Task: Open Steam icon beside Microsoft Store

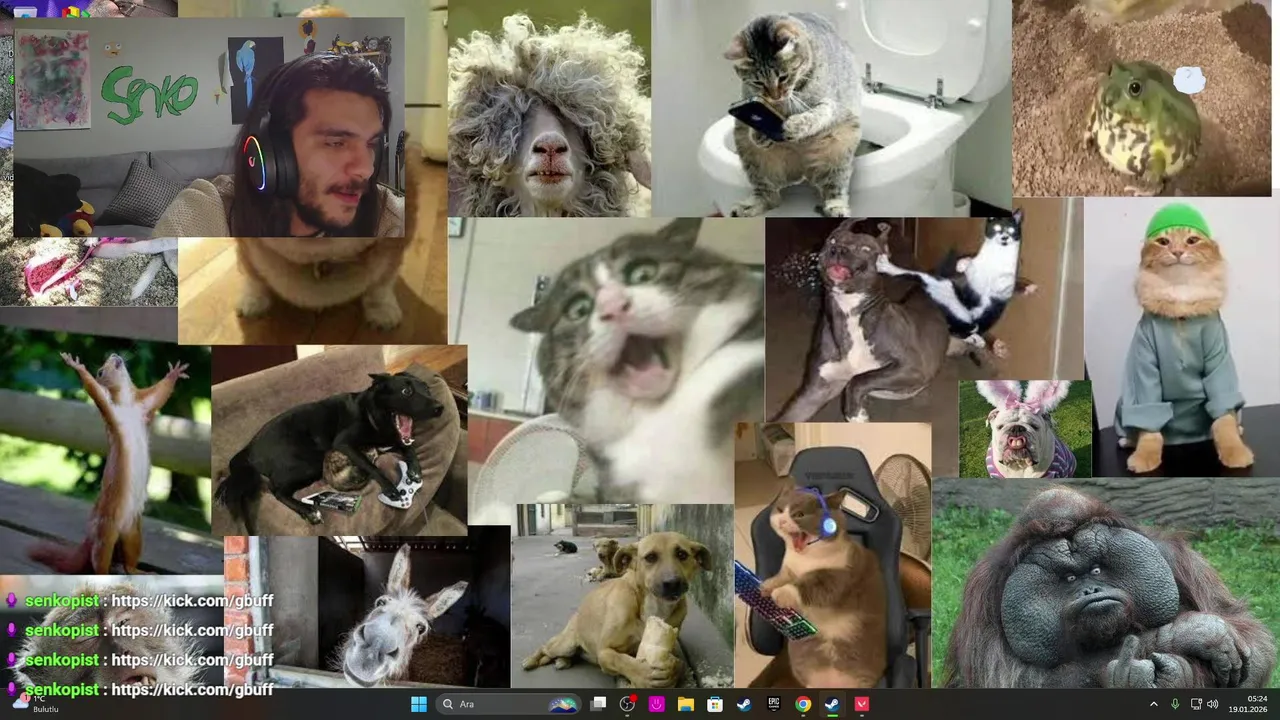Action: click(744, 704)
